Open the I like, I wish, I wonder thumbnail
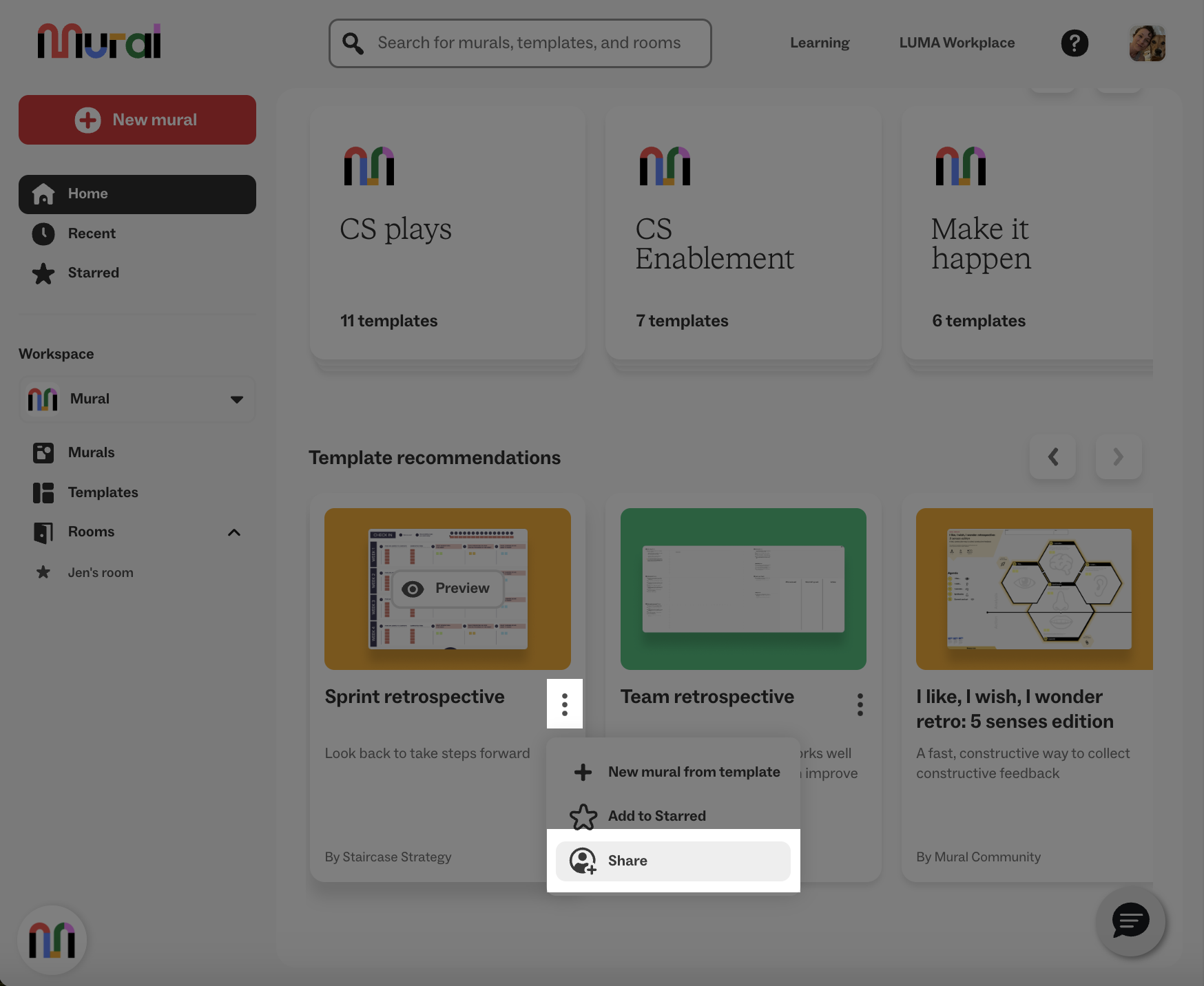This screenshot has width=1204, height=986. (x=1035, y=589)
